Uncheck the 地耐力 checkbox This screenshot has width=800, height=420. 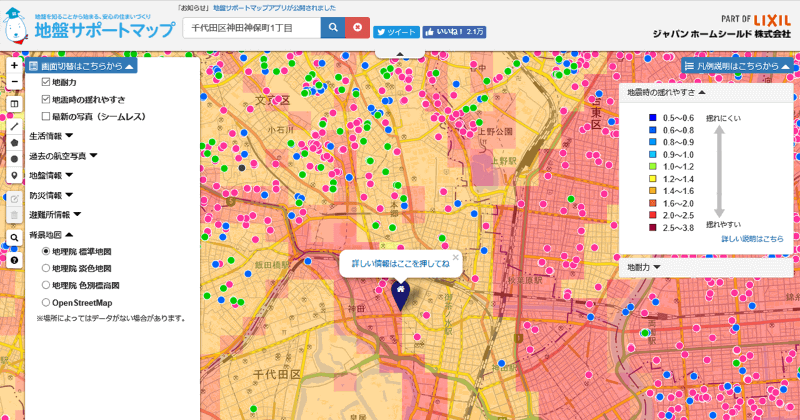(46, 83)
